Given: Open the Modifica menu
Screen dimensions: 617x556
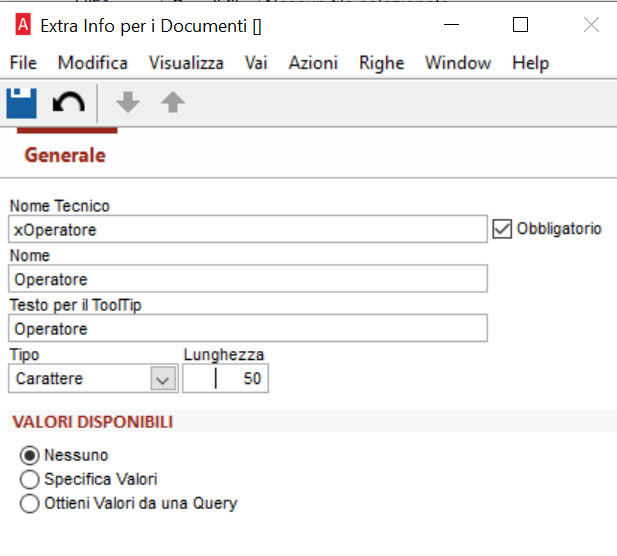Looking at the screenshot, I should point(93,63).
